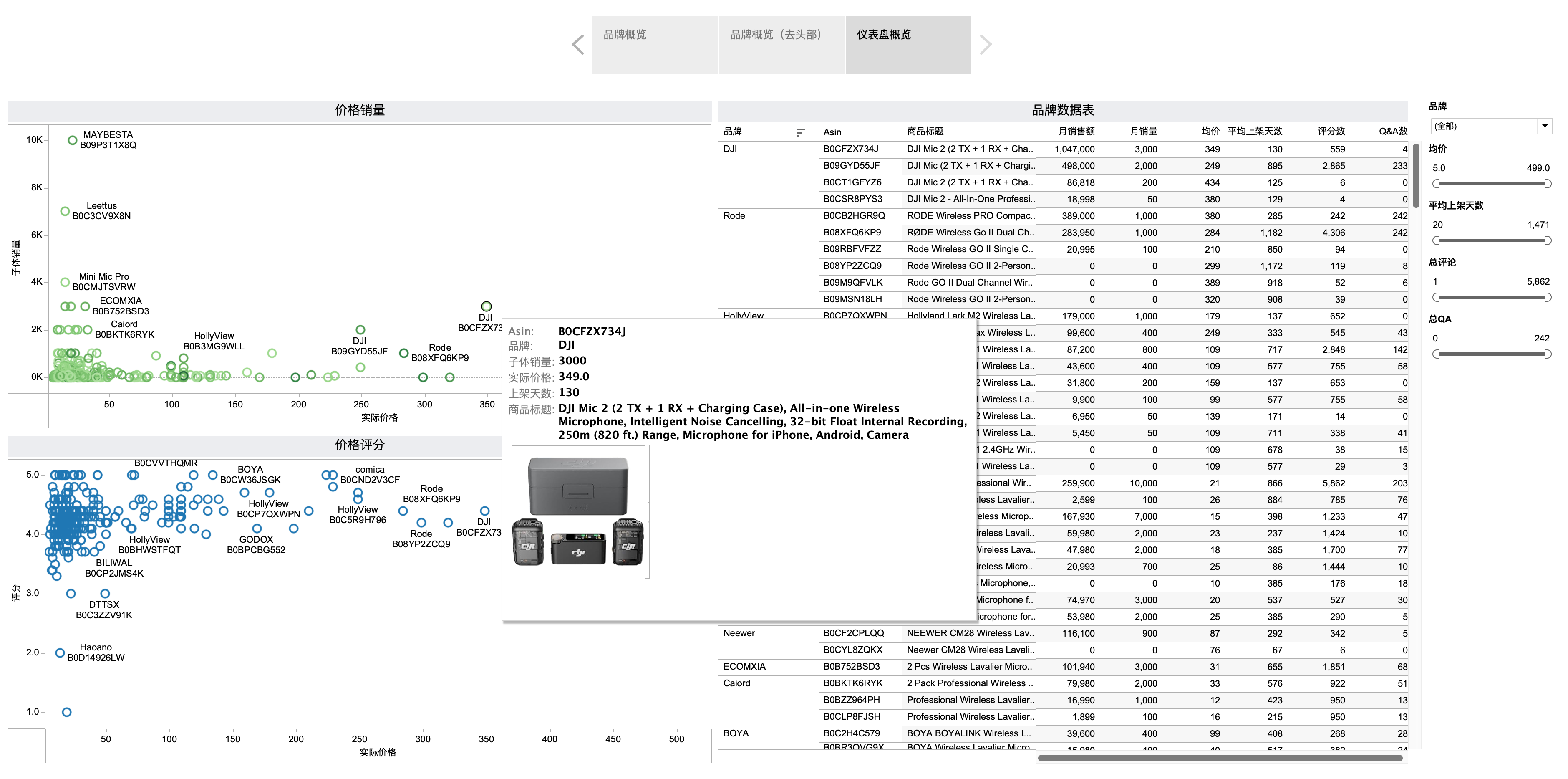Screen dimensions: 1568x779
Task: Edit the 平均上架天数 maximum value 1,471
Action: point(1538,225)
